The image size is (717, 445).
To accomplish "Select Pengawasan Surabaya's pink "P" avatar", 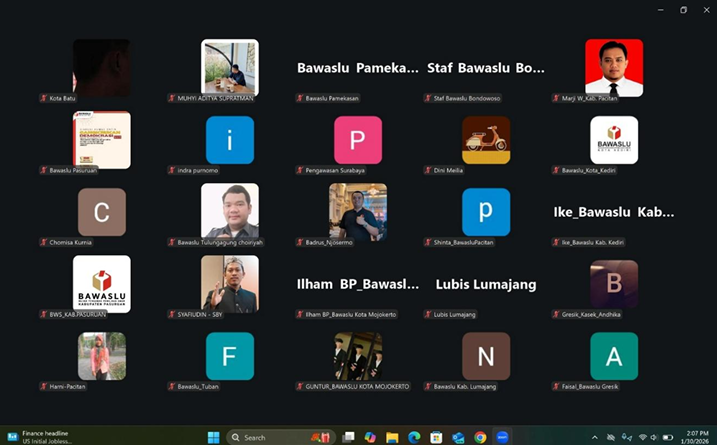I will point(358,140).
